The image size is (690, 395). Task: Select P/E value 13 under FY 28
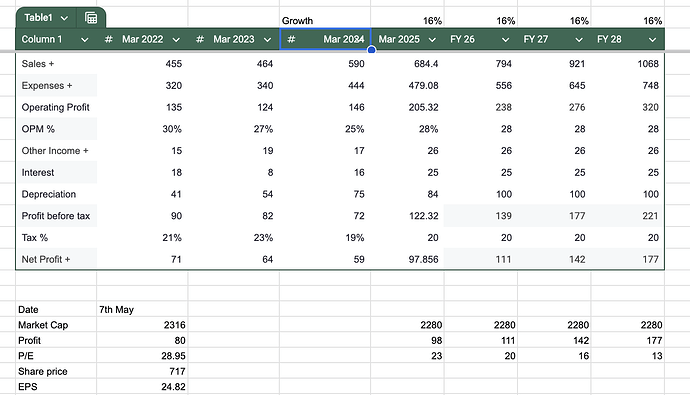tap(657, 356)
